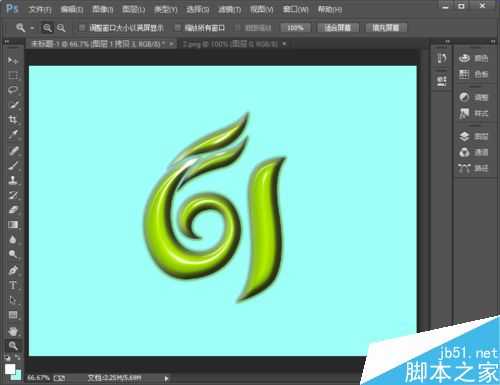Image resolution: width=500 pixels, height=385 pixels.
Task: Select the Pen tool
Action: point(13,270)
